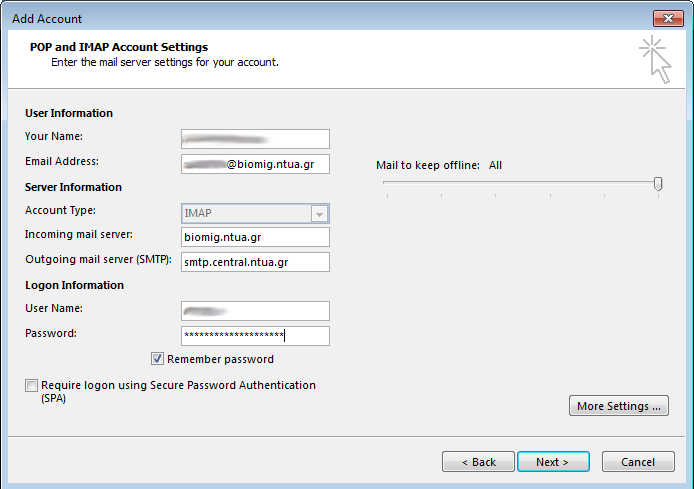This screenshot has width=694, height=489.
Task: Grab the Mail to keep offline slider handle
Action: (658, 183)
